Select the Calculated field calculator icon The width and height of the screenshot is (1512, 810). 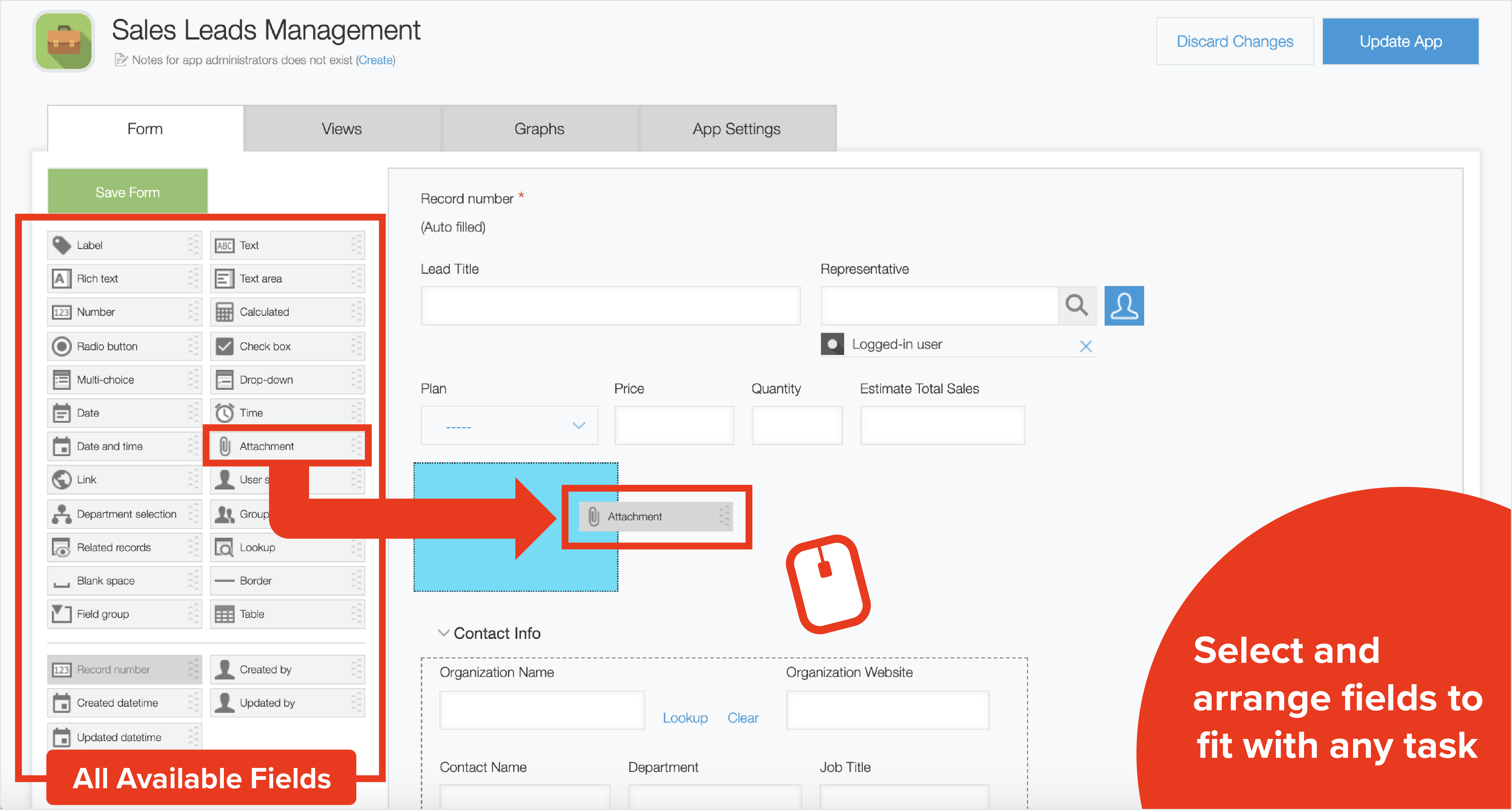(224, 312)
